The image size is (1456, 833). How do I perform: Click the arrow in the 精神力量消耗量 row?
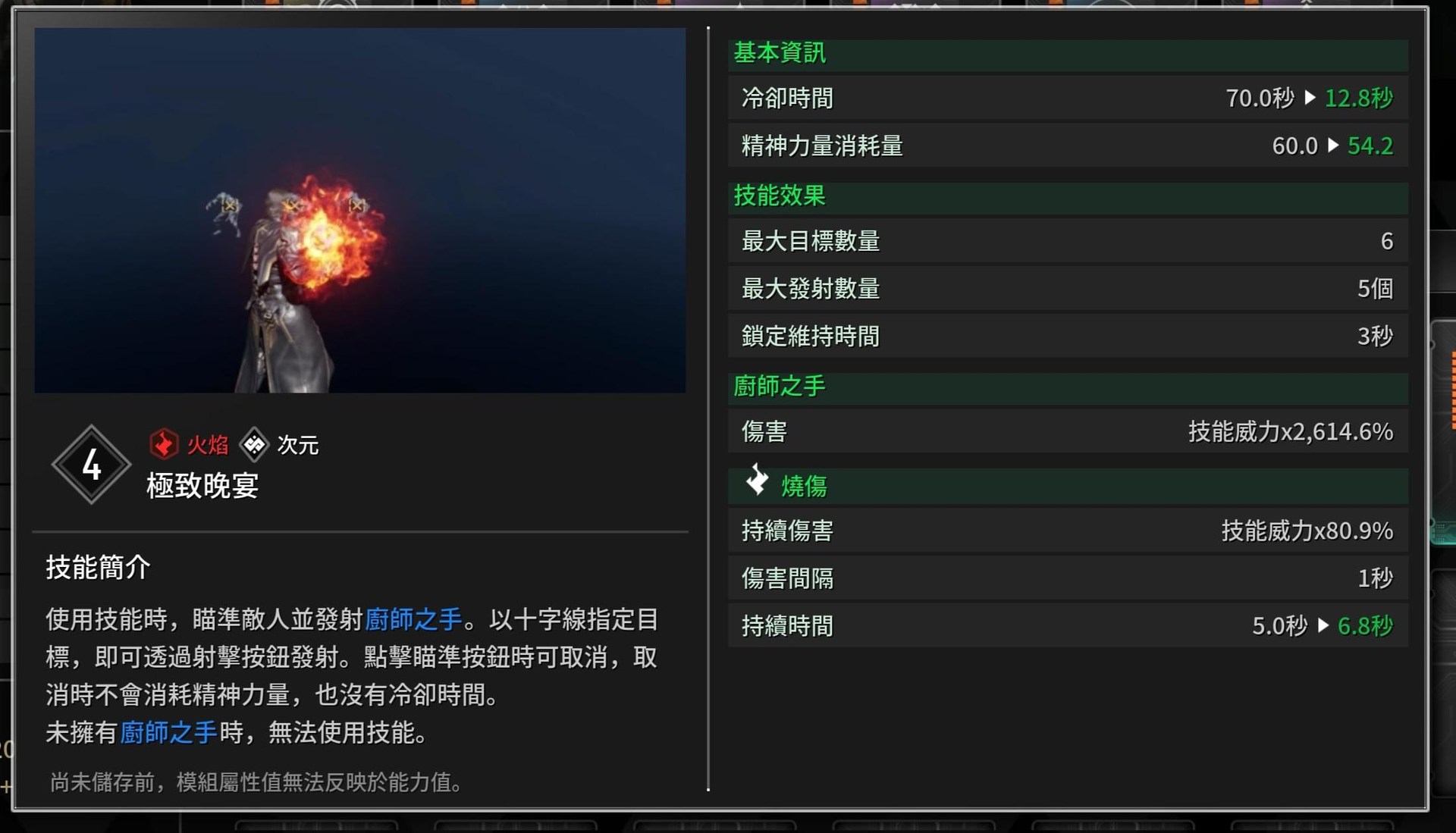pyautogui.click(x=1333, y=146)
